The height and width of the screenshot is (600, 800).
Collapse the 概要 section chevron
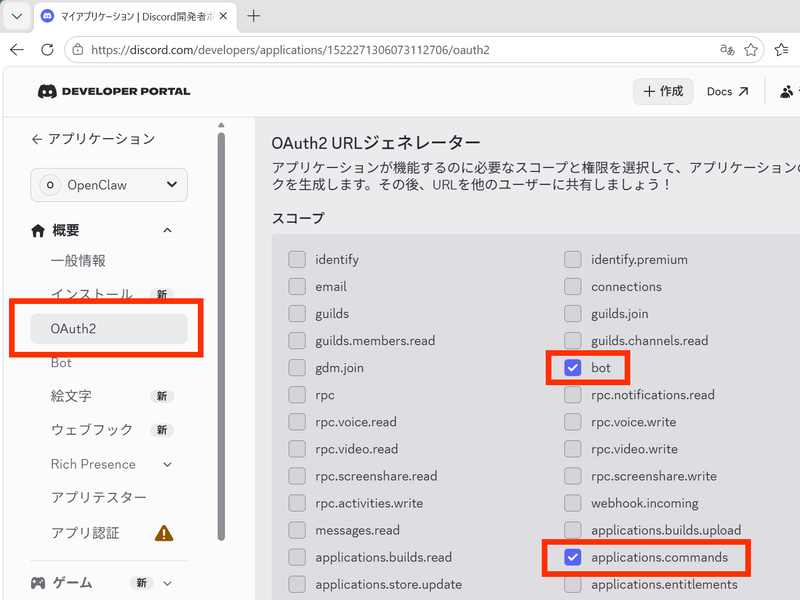pos(167,231)
